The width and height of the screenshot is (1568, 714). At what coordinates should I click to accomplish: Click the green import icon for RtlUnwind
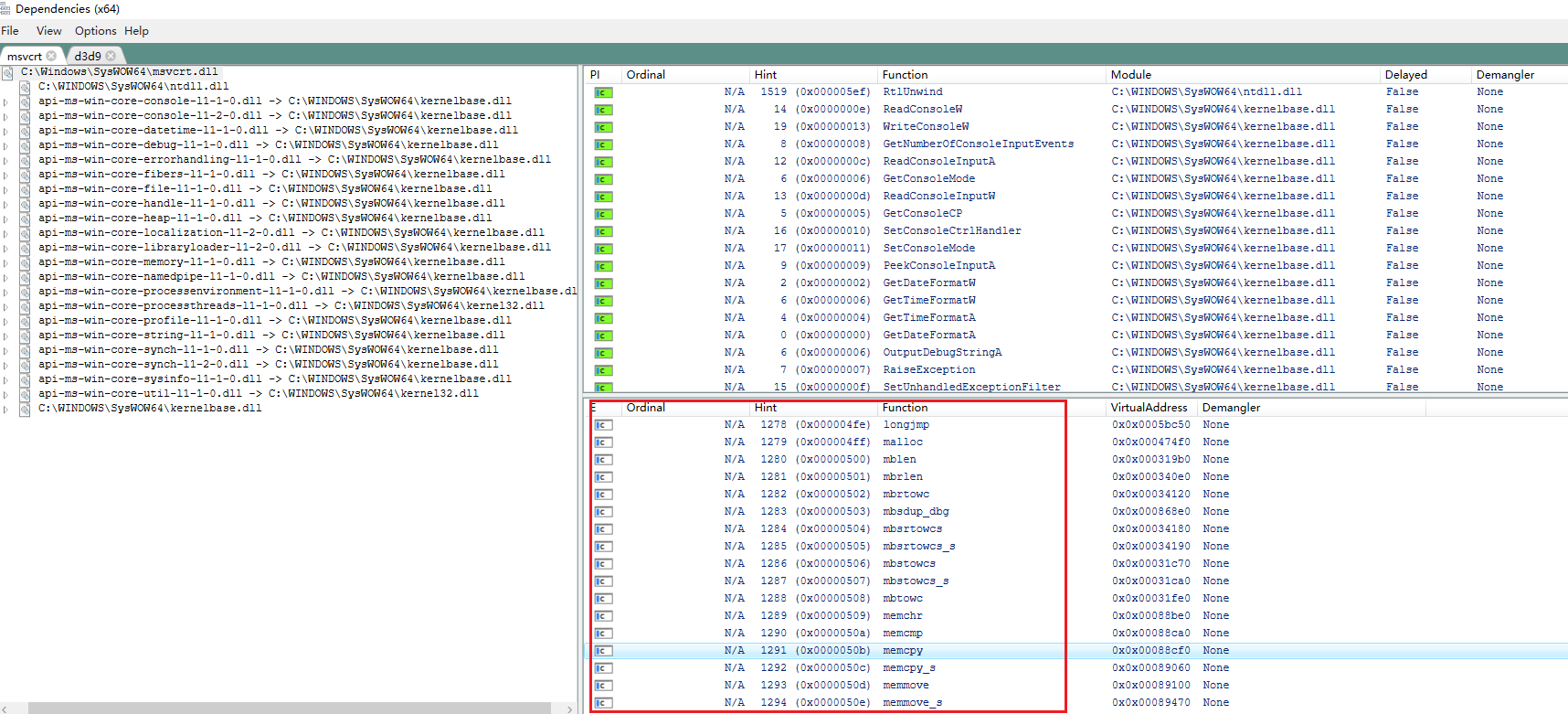click(603, 92)
